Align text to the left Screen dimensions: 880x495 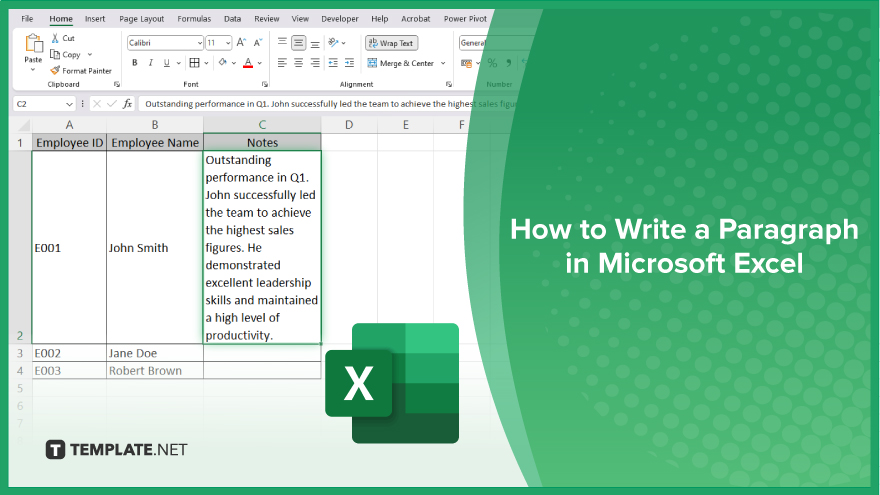[282, 63]
